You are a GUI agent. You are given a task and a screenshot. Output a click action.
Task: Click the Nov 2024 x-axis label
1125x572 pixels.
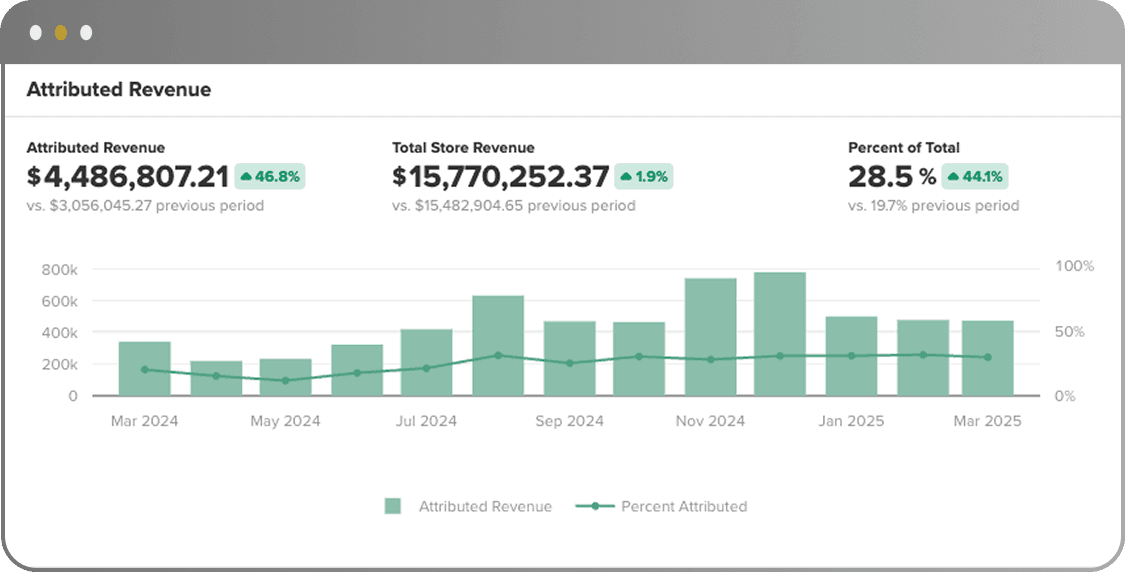pyautogui.click(x=710, y=421)
